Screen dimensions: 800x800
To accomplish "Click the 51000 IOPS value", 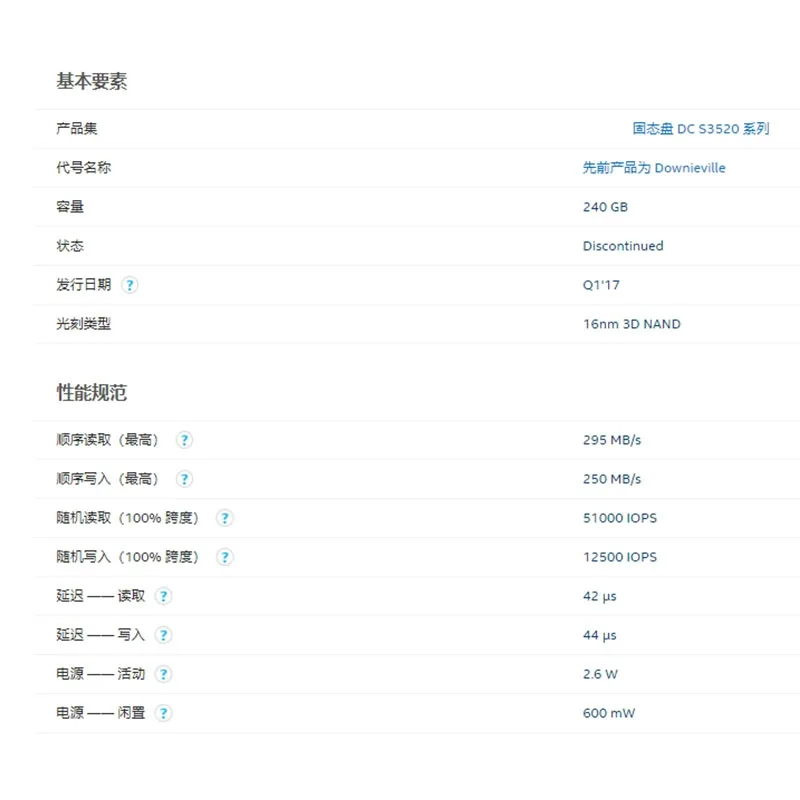I will tap(620, 518).
